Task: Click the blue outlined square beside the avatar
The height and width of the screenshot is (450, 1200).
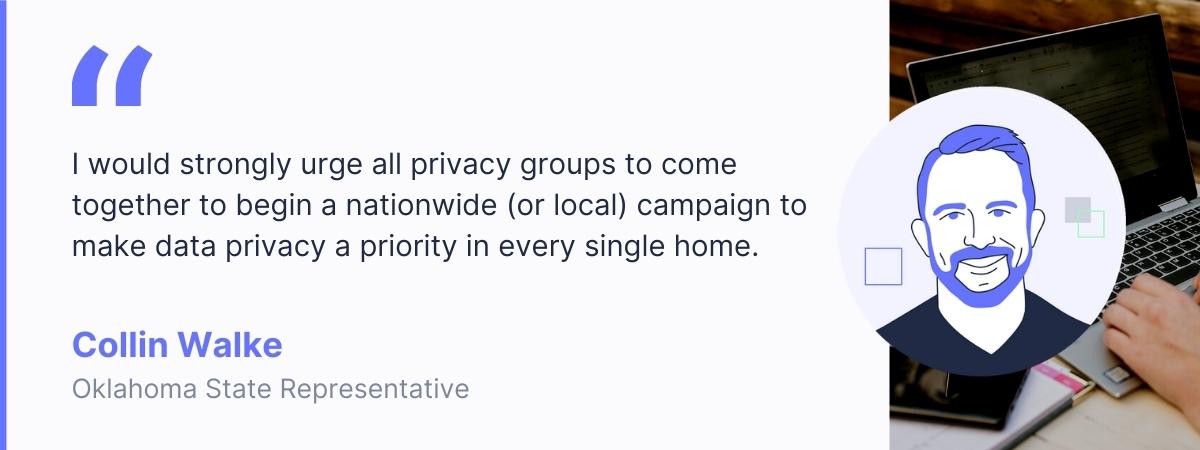Action: (x=883, y=266)
